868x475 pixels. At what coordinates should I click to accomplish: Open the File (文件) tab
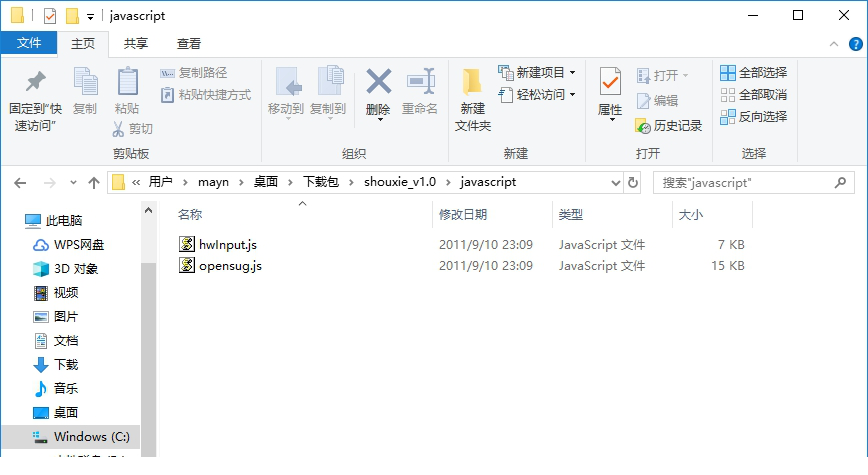[29, 43]
